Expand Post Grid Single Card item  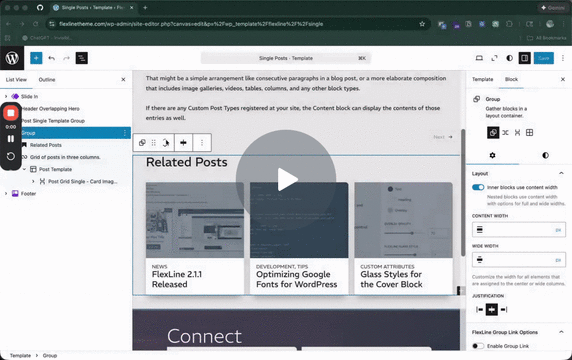point(33,181)
